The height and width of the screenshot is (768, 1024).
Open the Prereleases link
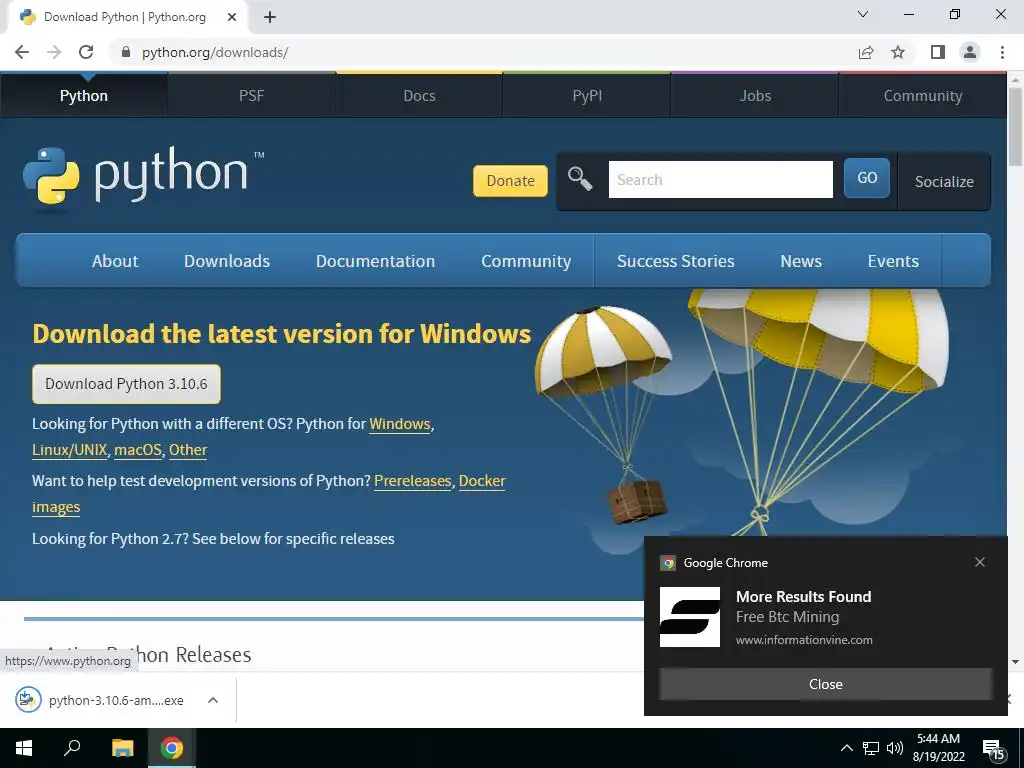point(412,481)
